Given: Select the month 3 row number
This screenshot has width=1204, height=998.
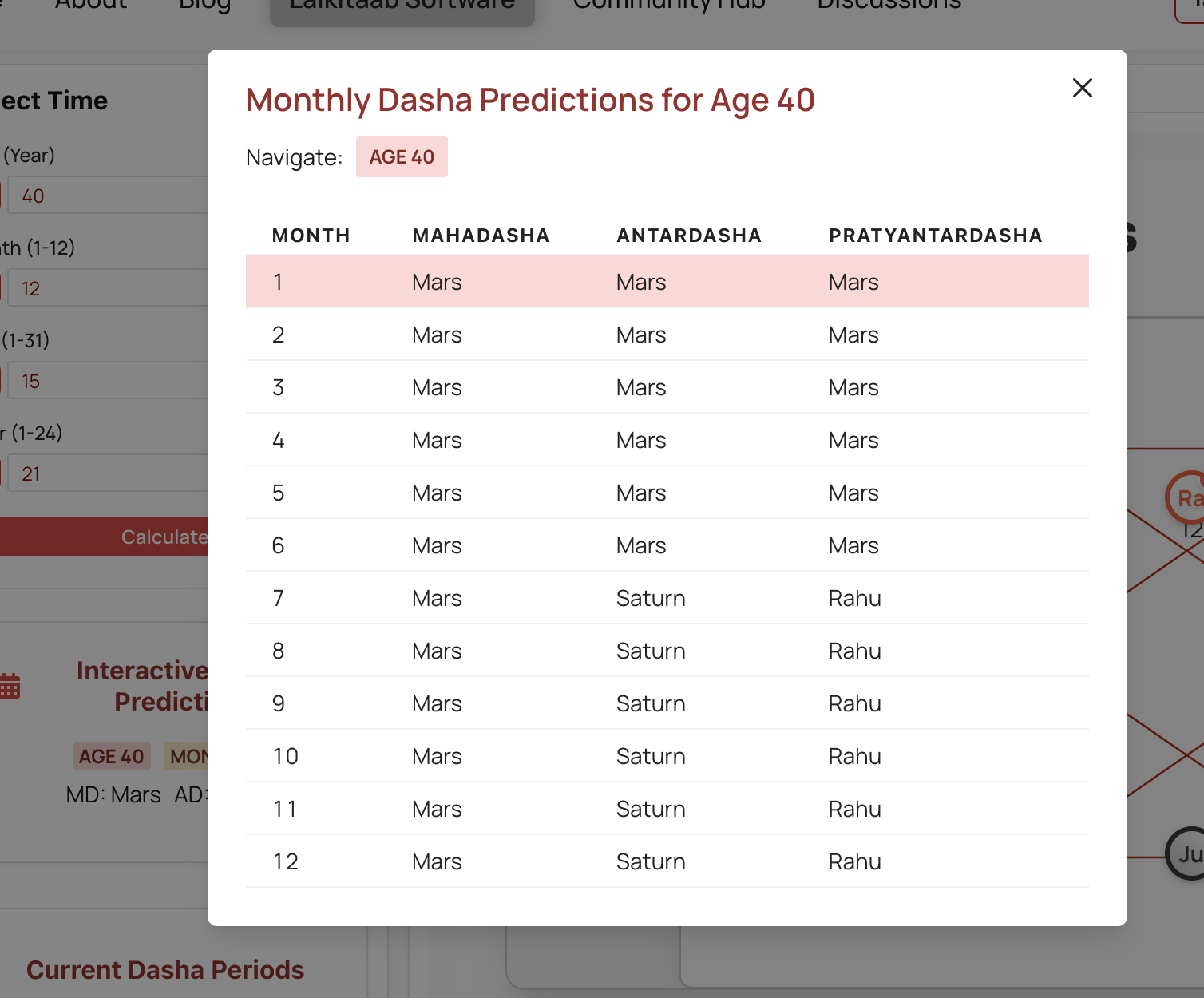Looking at the screenshot, I should (x=278, y=387).
